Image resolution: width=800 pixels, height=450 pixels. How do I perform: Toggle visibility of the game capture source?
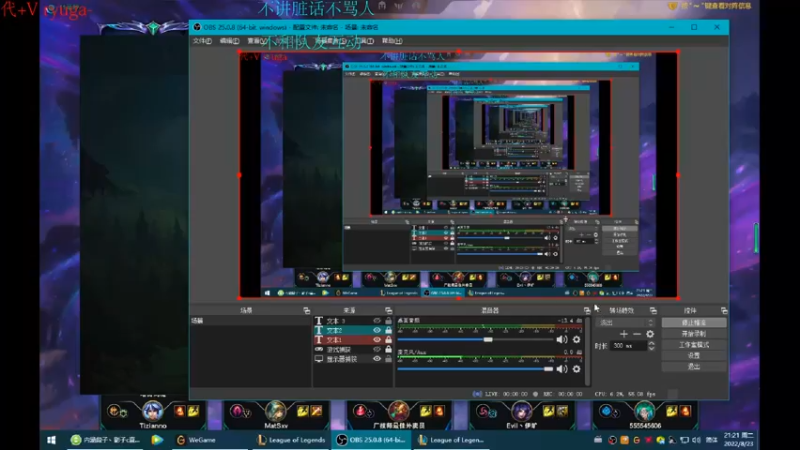[x=377, y=349]
